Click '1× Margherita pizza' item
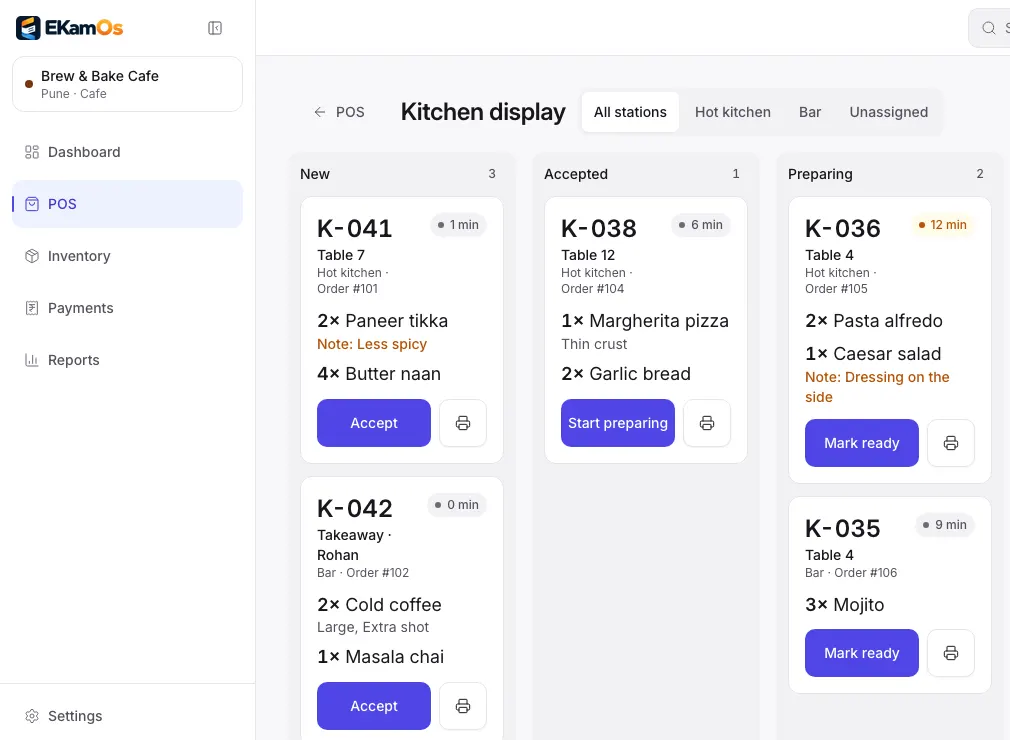The width and height of the screenshot is (1010, 740). pyautogui.click(x=645, y=321)
